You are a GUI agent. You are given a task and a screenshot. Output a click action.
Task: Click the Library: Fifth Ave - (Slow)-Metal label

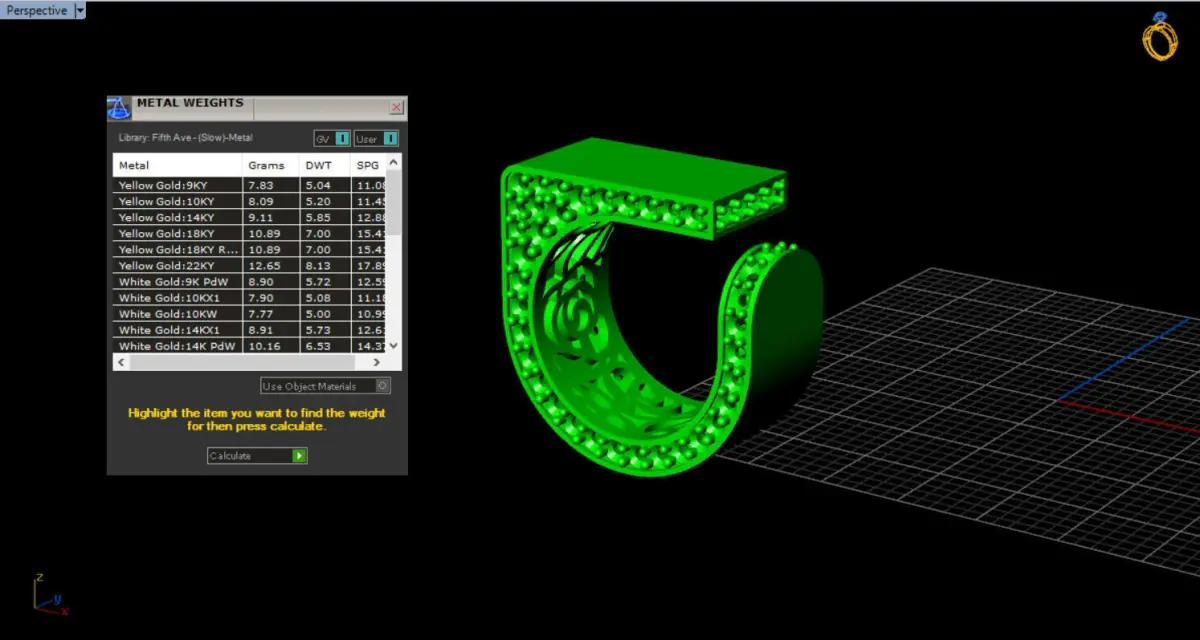click(185, 138)
